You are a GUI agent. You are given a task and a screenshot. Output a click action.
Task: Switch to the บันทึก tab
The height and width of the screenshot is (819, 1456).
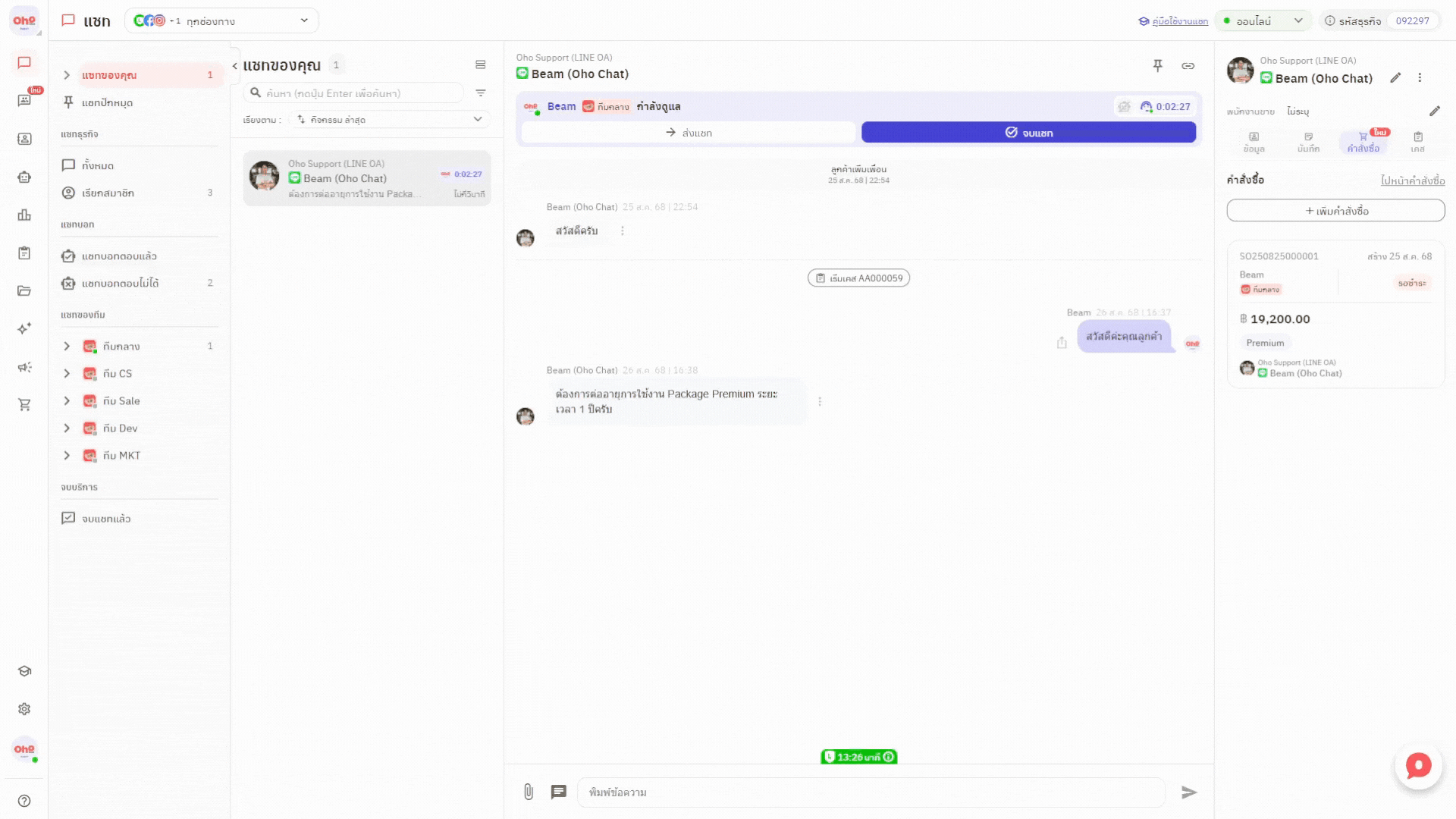click(1308, 142)
